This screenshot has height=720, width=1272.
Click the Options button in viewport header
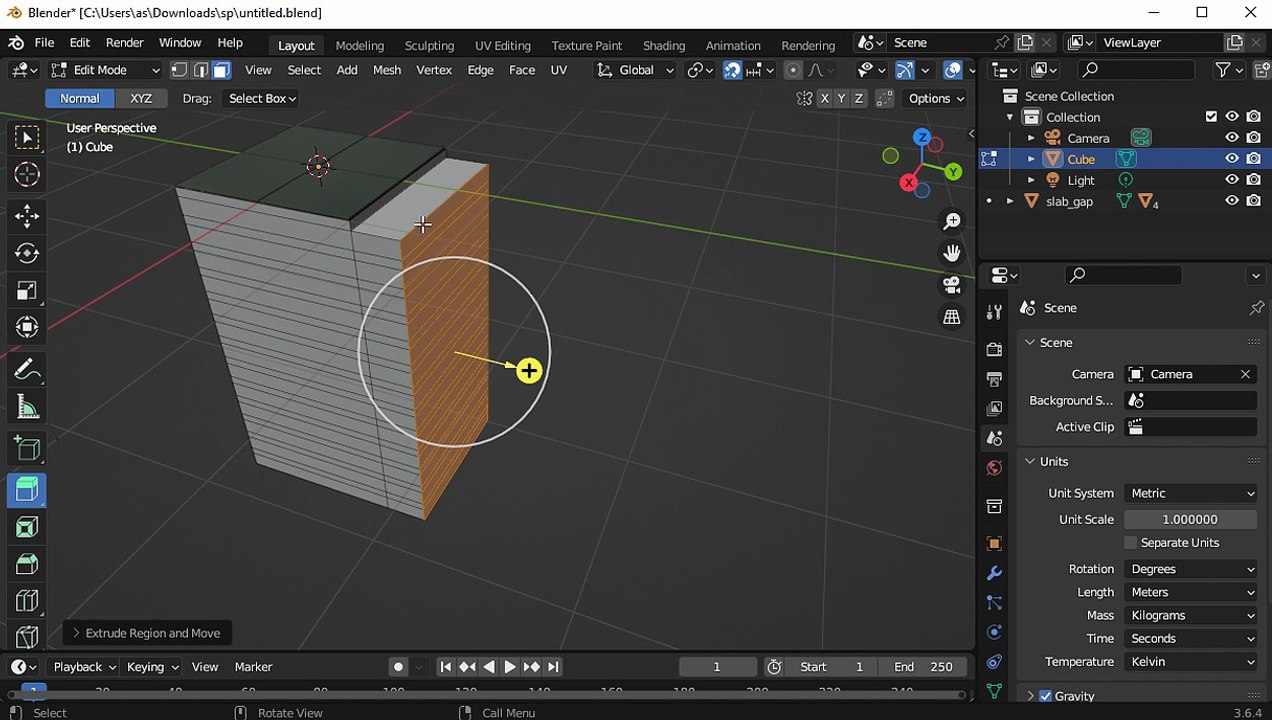coord(936,98)
